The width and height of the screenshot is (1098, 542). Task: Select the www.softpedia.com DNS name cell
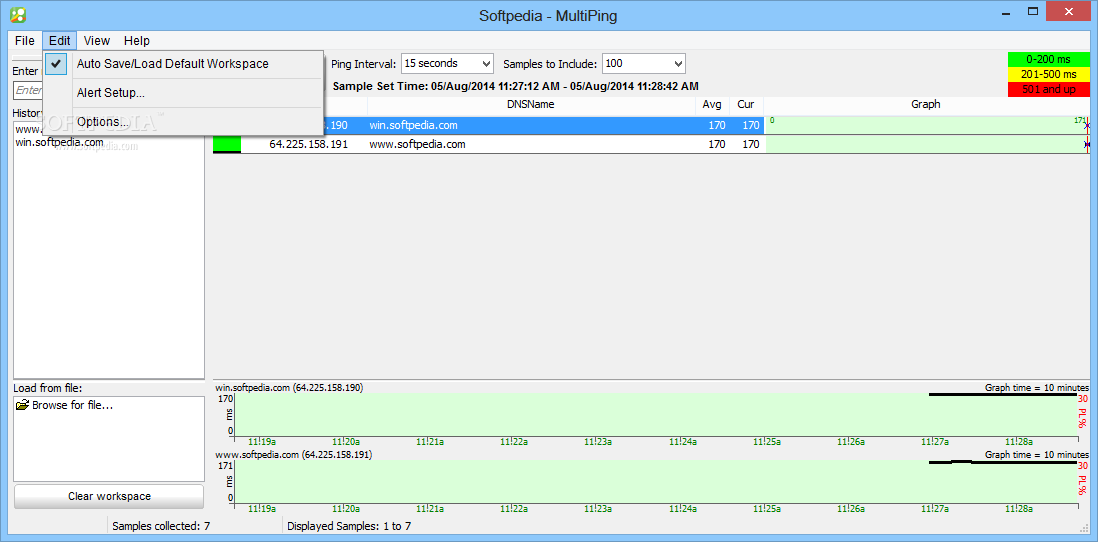click(x=417, y=145)
